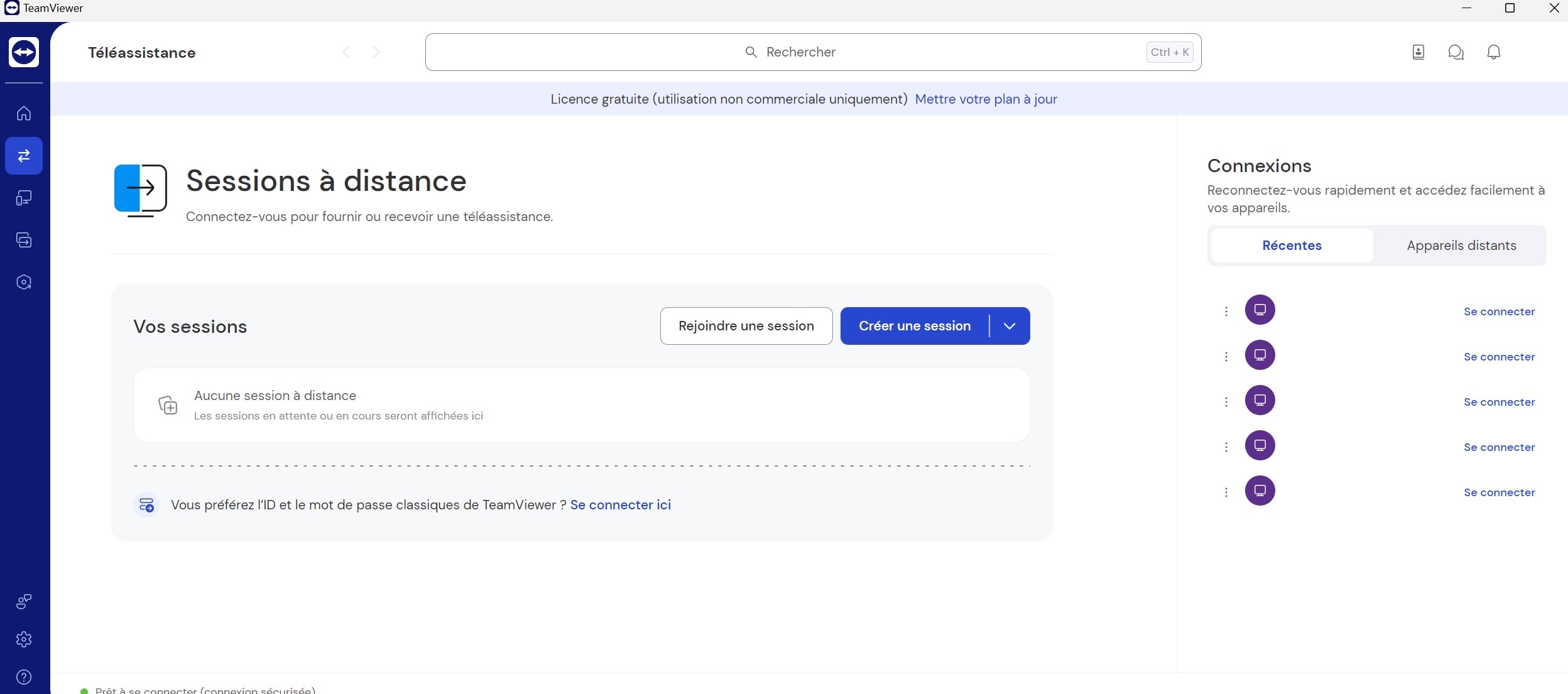Click the fifth purple device icon in Connexions
Image resolution: width=1568 pixels, height=694 pixels.
[x=1260, y=491]
